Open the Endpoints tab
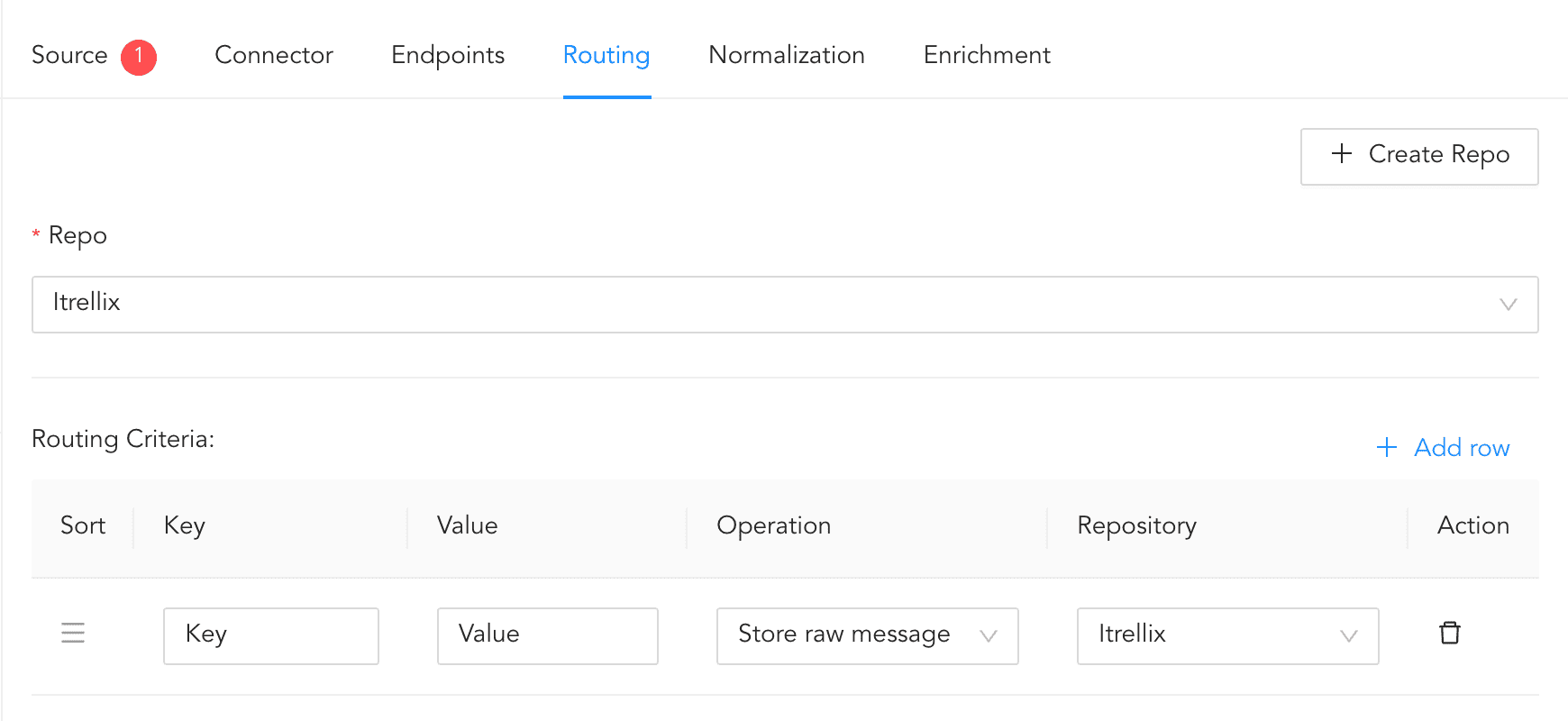Screen dimensions: 1568x721 448,56
